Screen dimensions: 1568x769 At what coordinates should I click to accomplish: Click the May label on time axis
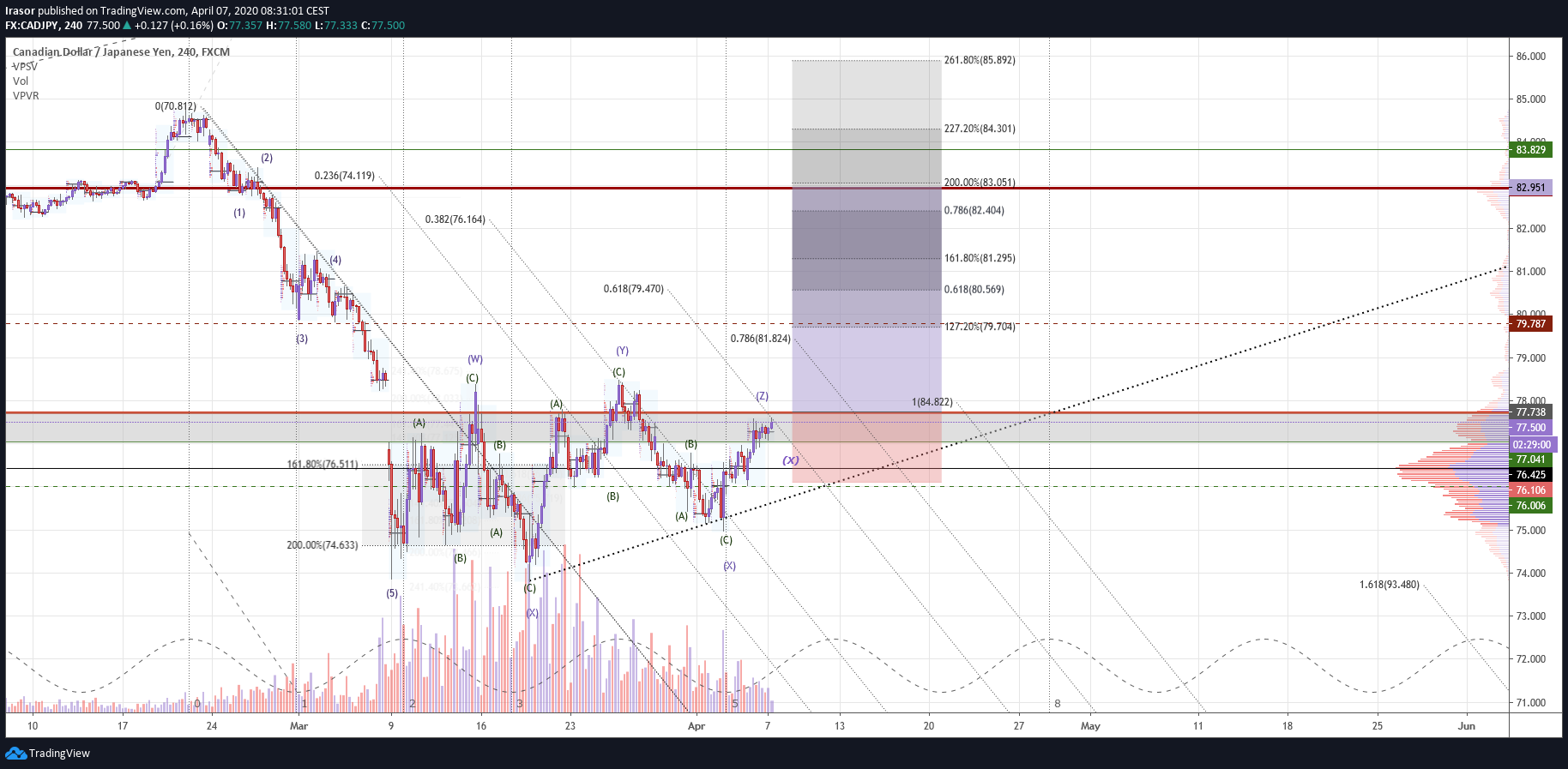coord(1090,726)
